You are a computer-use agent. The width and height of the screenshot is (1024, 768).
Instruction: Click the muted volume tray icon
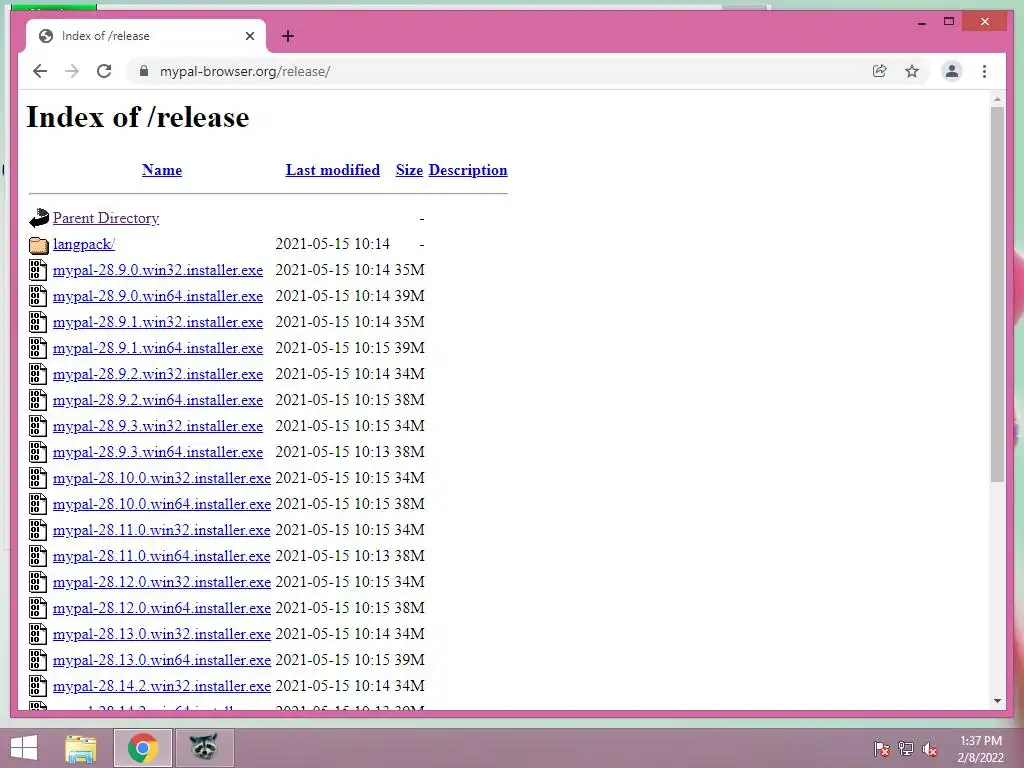(x=930, y=749)
